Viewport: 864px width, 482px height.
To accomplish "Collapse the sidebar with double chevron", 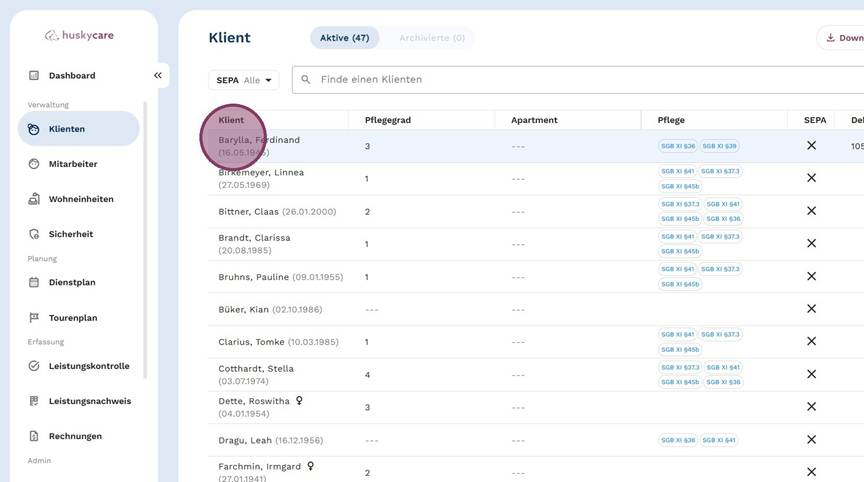I will coord(158,75).
